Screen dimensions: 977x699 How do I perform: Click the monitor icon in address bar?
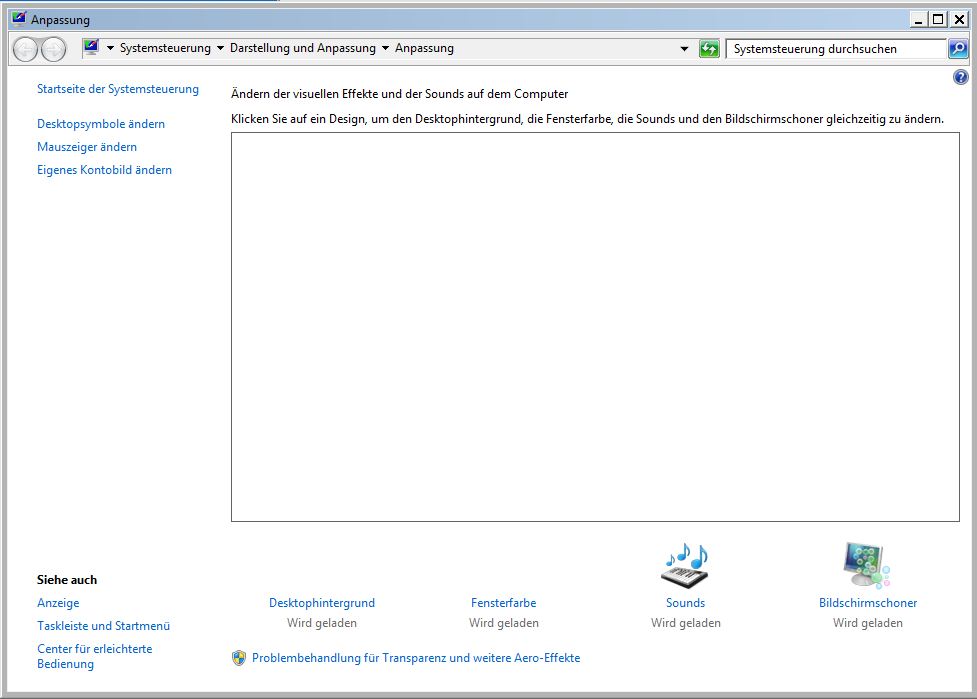(91, 47)
